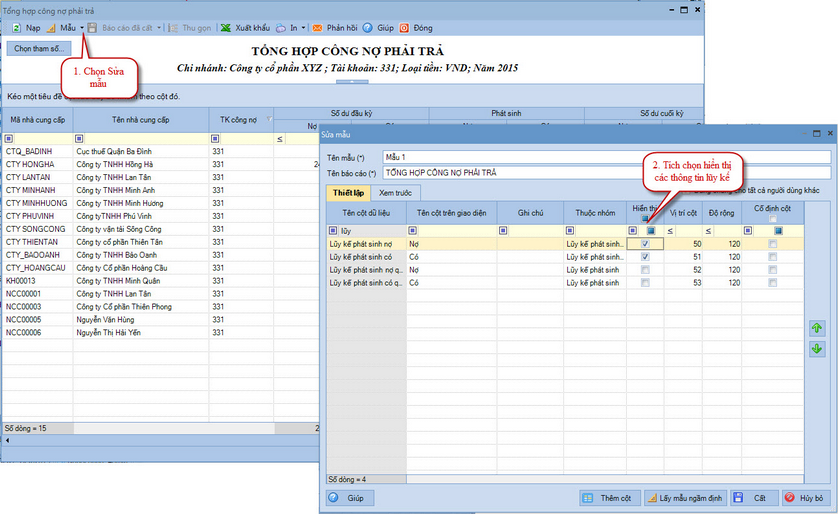Viewport: 838px width, 514px height.
Task: Switch to the Thiết lập tab
Action: coord(348,193)
